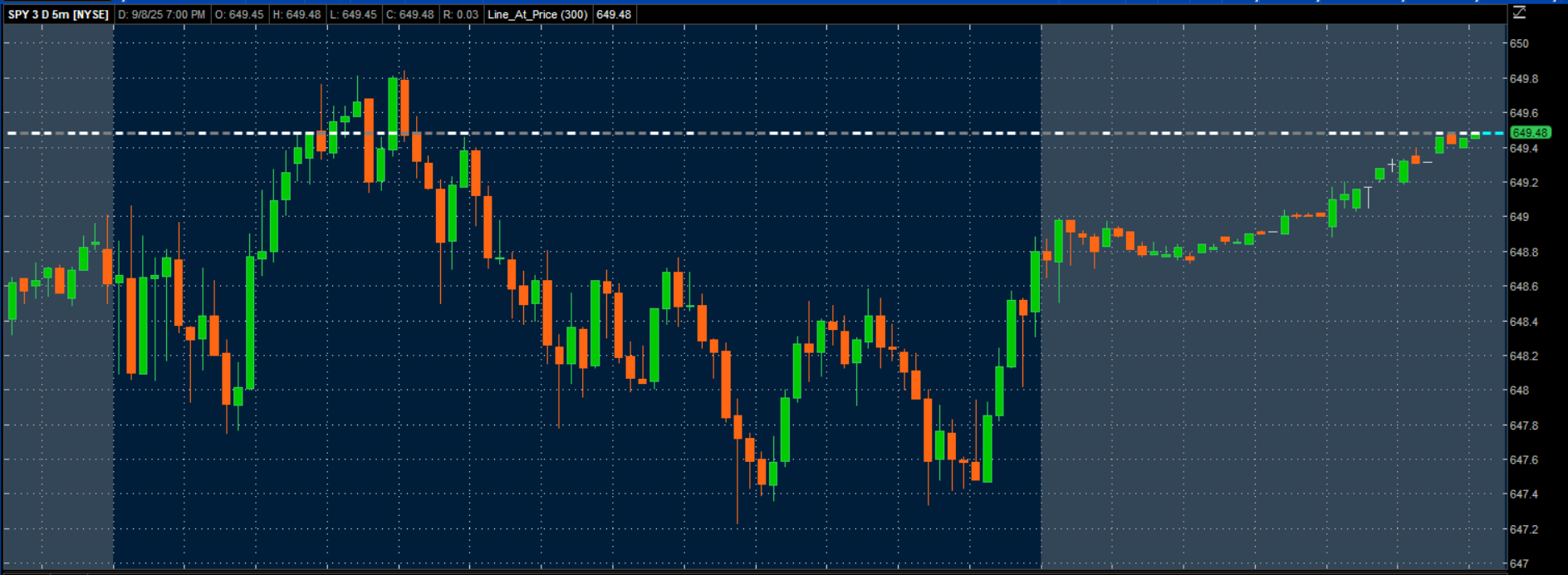Click the 649.6 label on price axis
Viewport: 1568px width, 575px height.
pos(1523,113)
